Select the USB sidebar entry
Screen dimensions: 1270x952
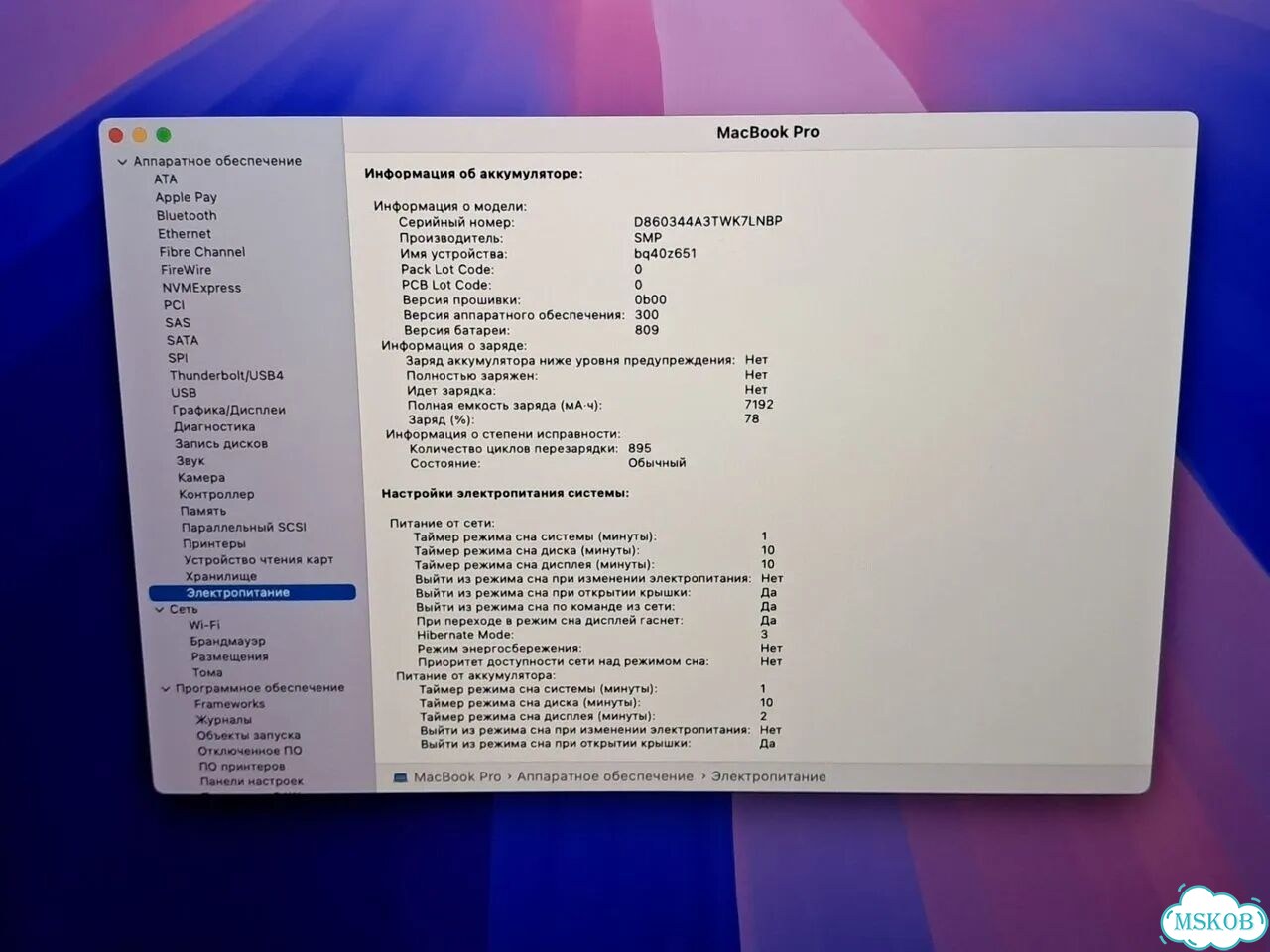184,393
